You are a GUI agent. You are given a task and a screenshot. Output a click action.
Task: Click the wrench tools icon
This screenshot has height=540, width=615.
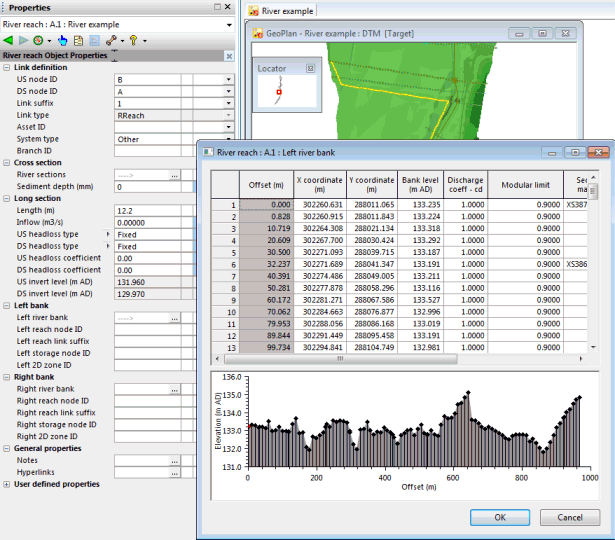111,41
